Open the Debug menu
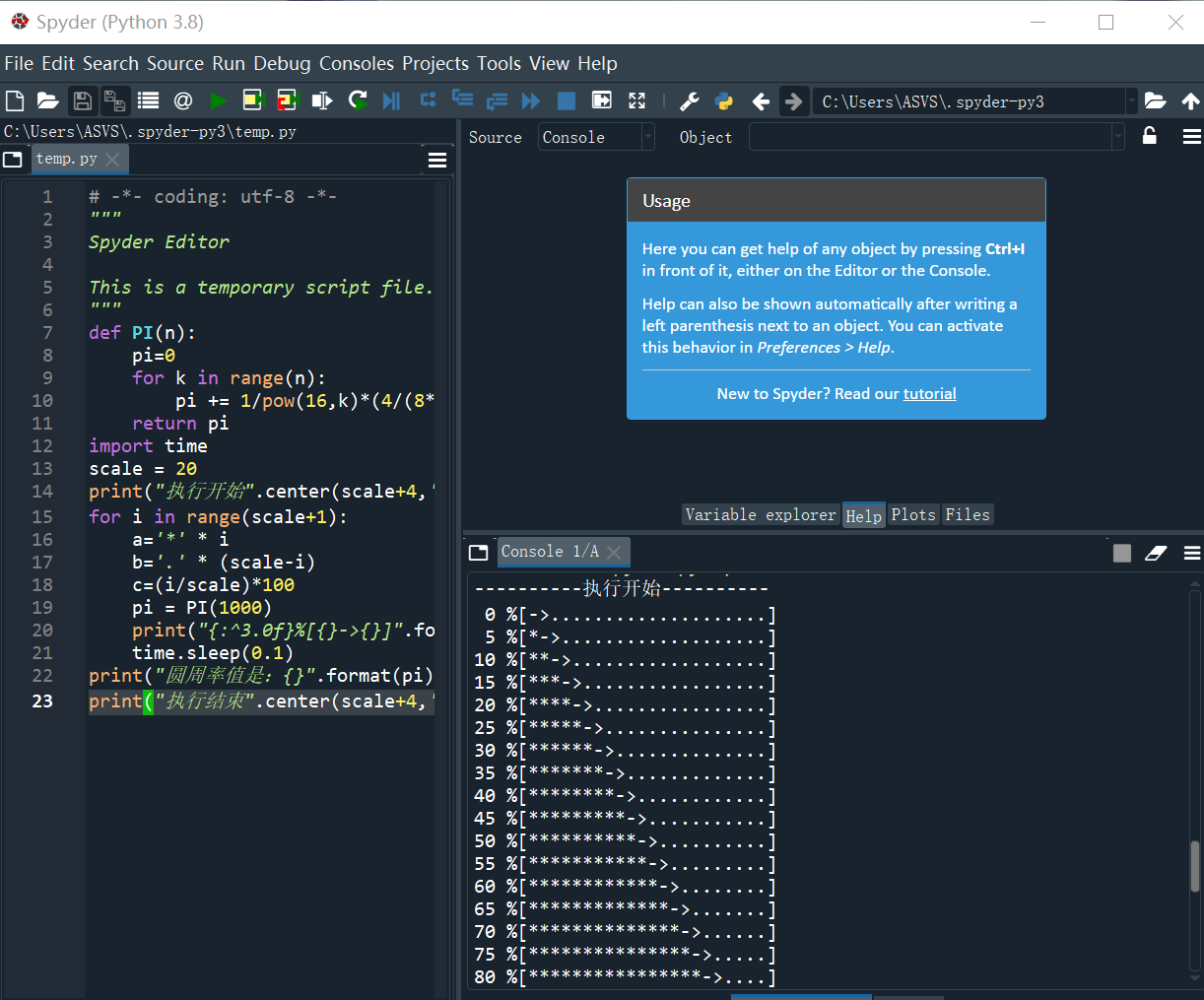 click(282, 63)
